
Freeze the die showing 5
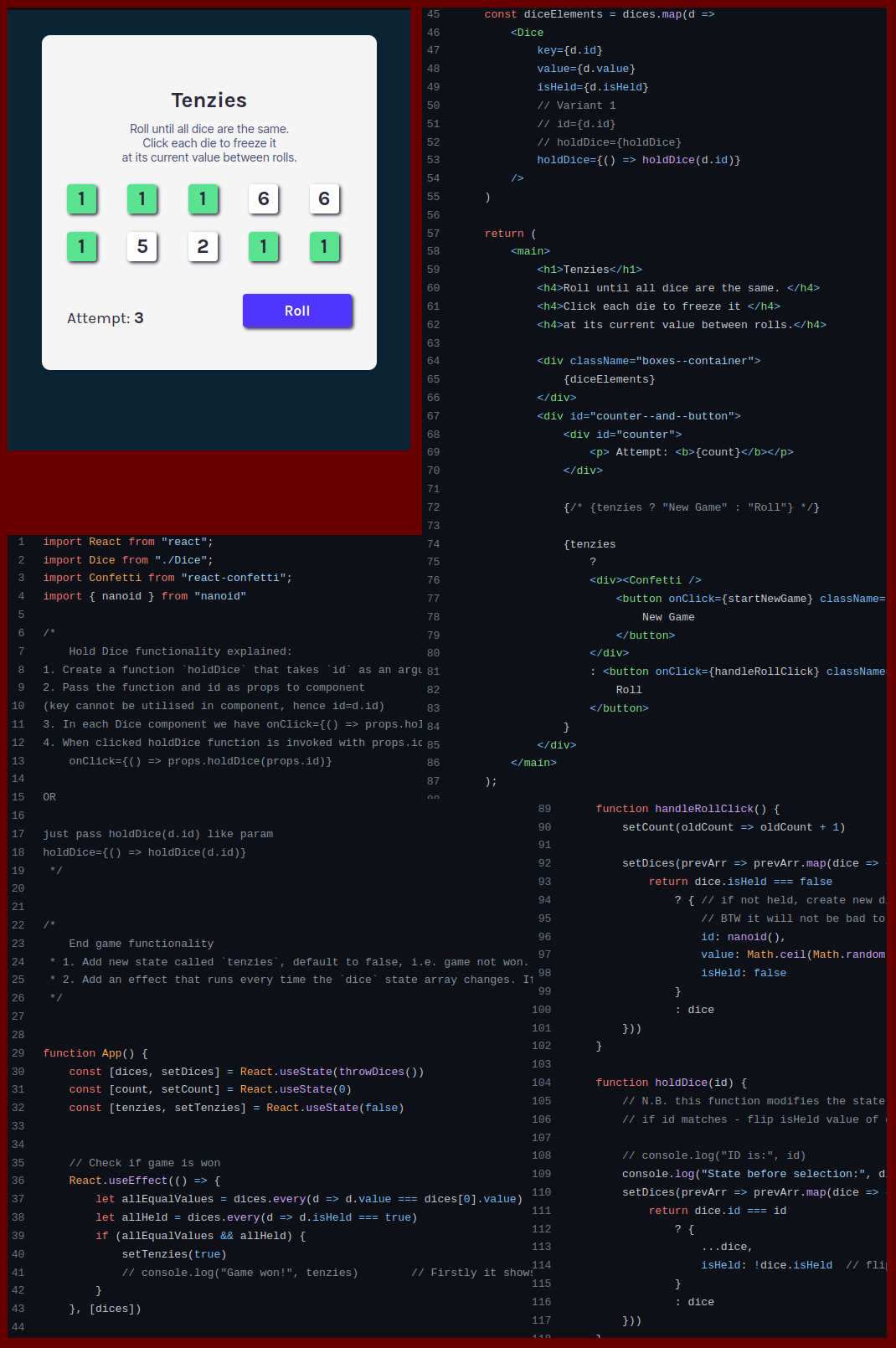(142, 247)
